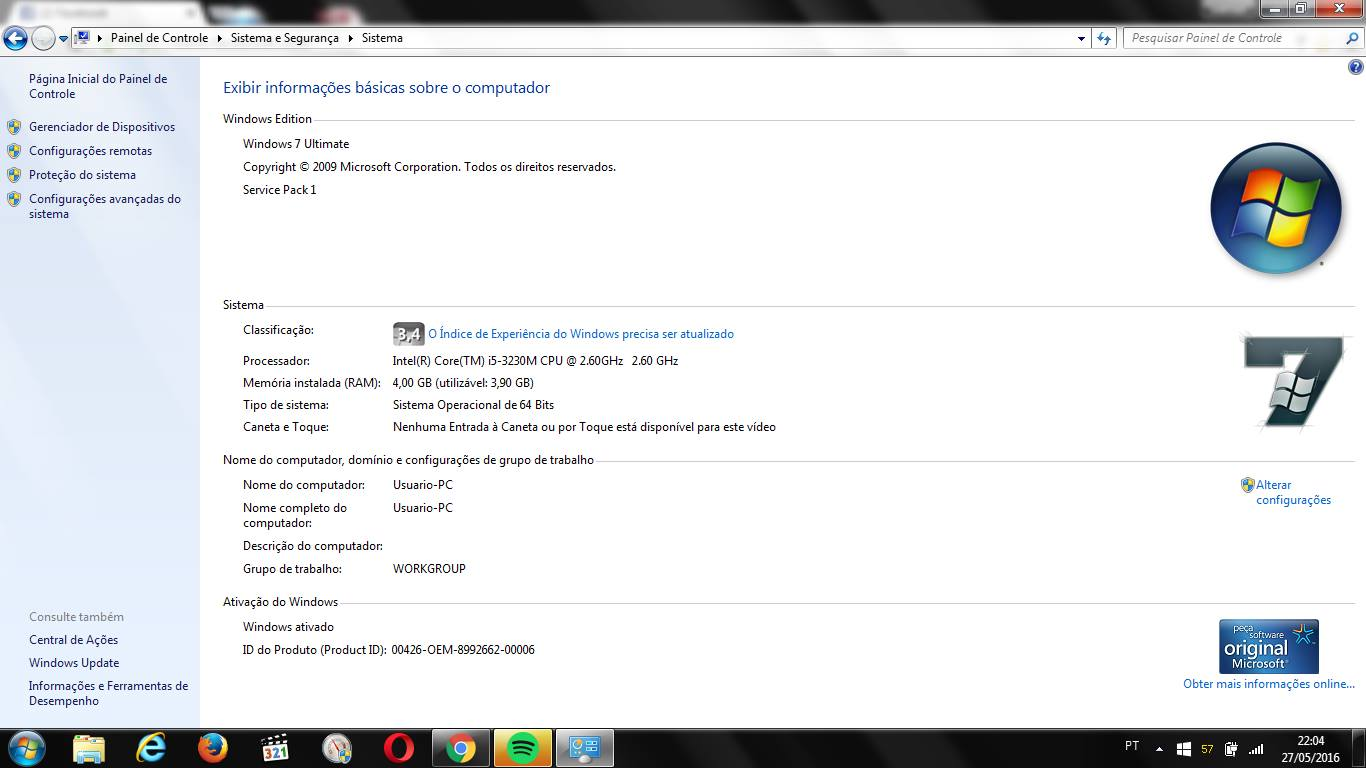This screenshot has height=768, width=1366.
Task: Click the Back navigation arrow
Action: [15, 39]
